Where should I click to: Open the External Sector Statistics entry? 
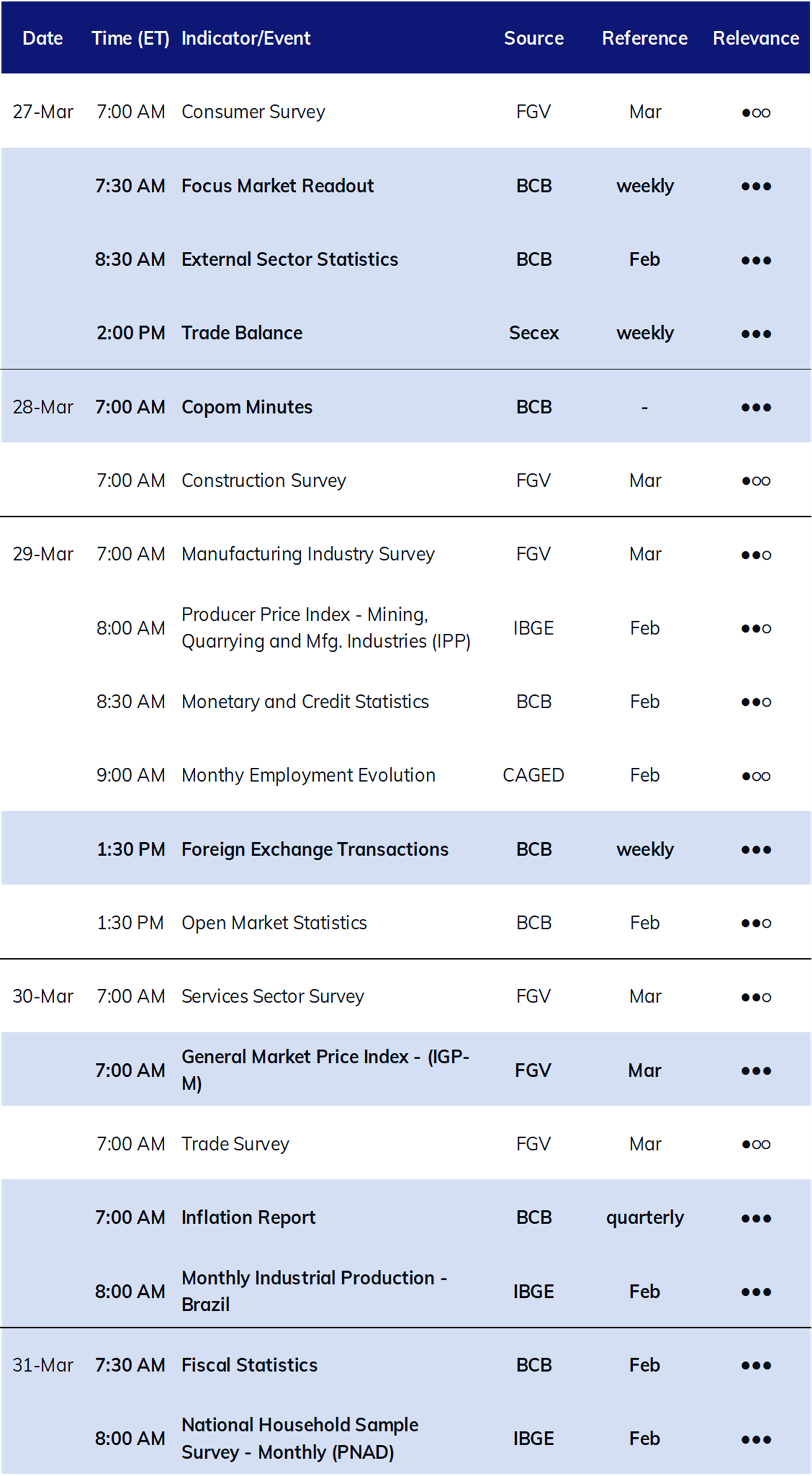point(290,260)
